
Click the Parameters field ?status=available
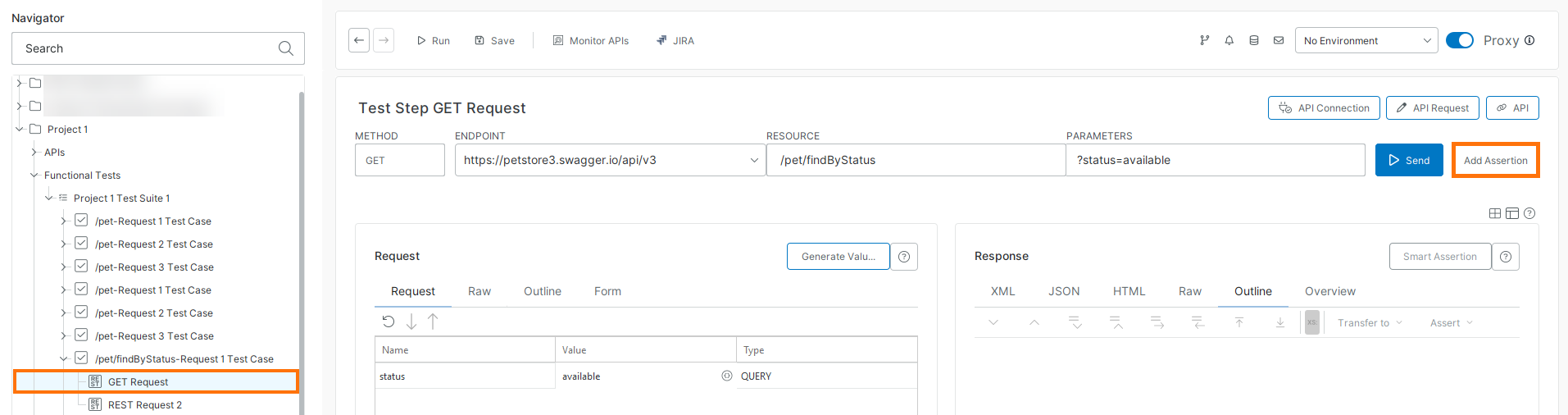coord(1216,160)
